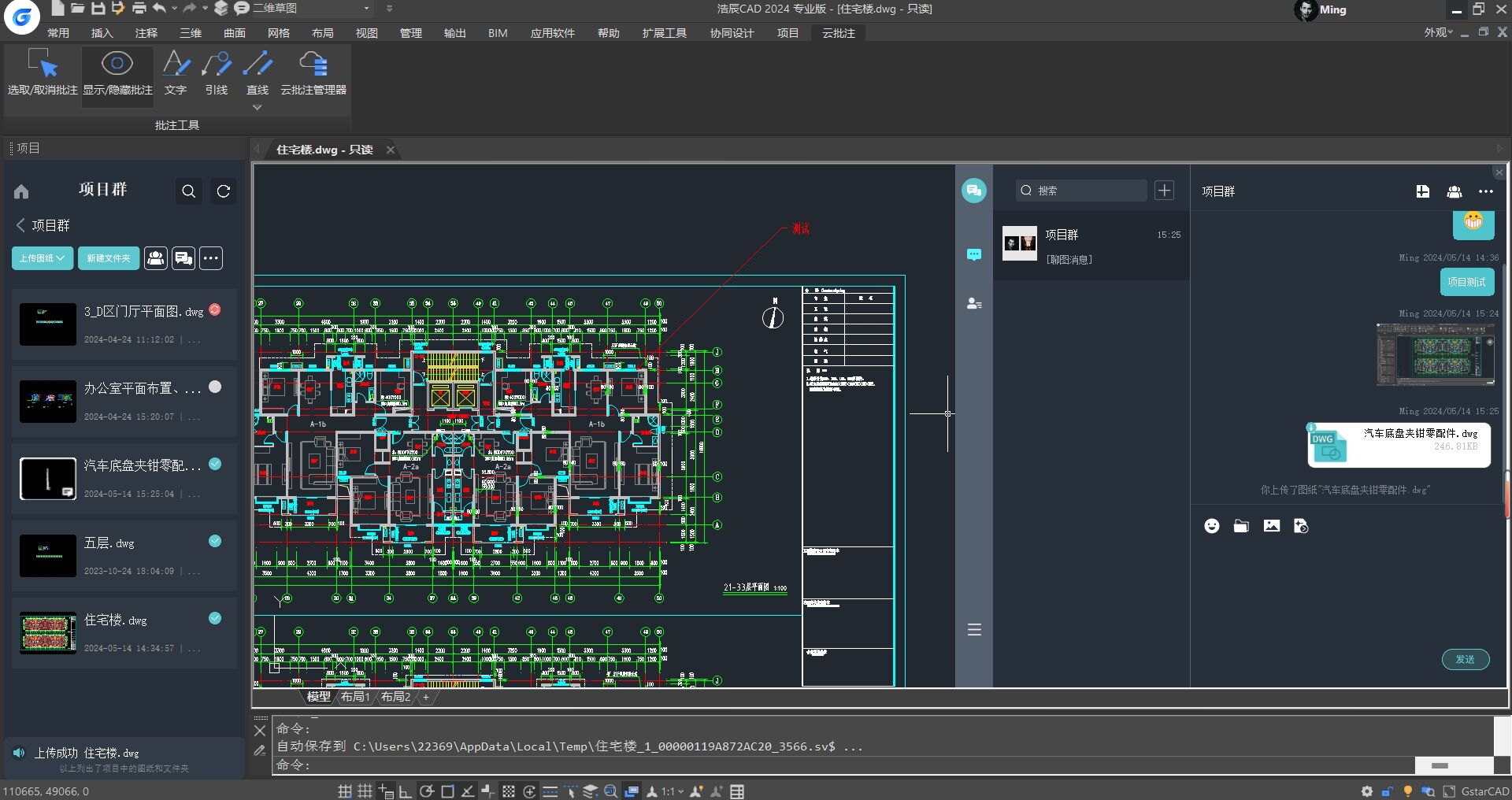Open the 协同设计 ribbon menu

pos(732,33)
